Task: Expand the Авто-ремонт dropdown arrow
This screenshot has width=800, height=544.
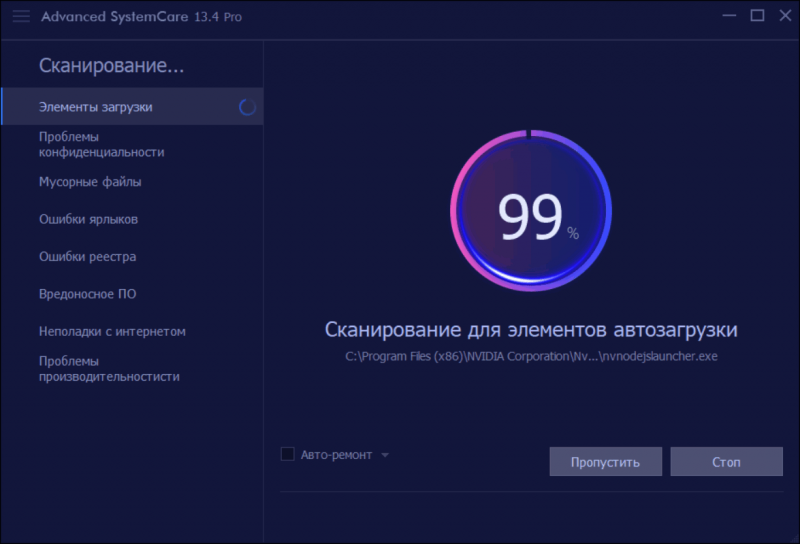Action: coord(385,455)
